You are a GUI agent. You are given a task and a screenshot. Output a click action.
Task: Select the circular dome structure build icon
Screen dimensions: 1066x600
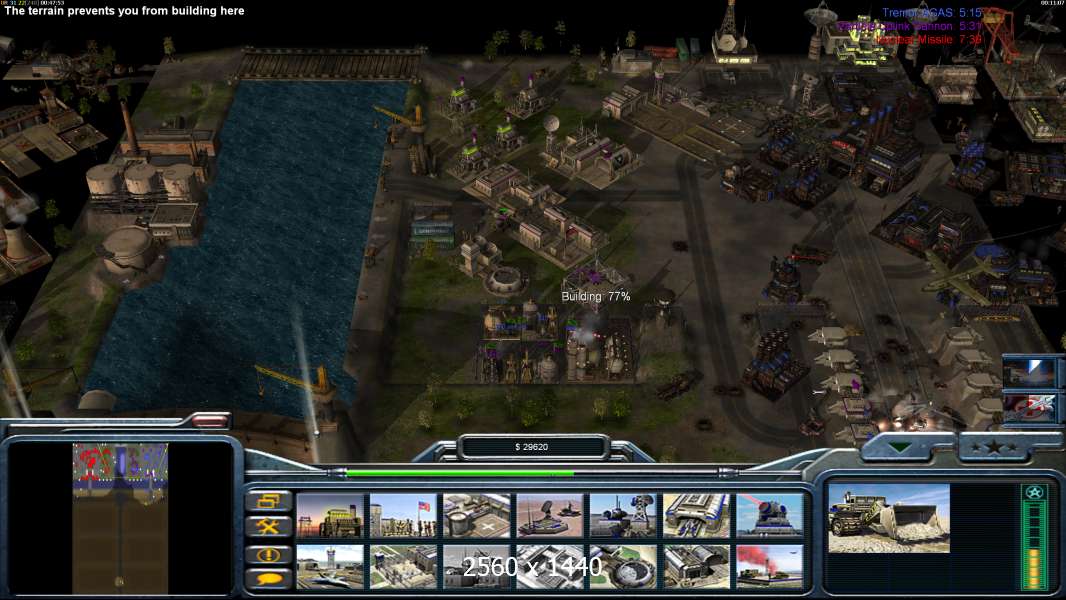click(623, 566)
